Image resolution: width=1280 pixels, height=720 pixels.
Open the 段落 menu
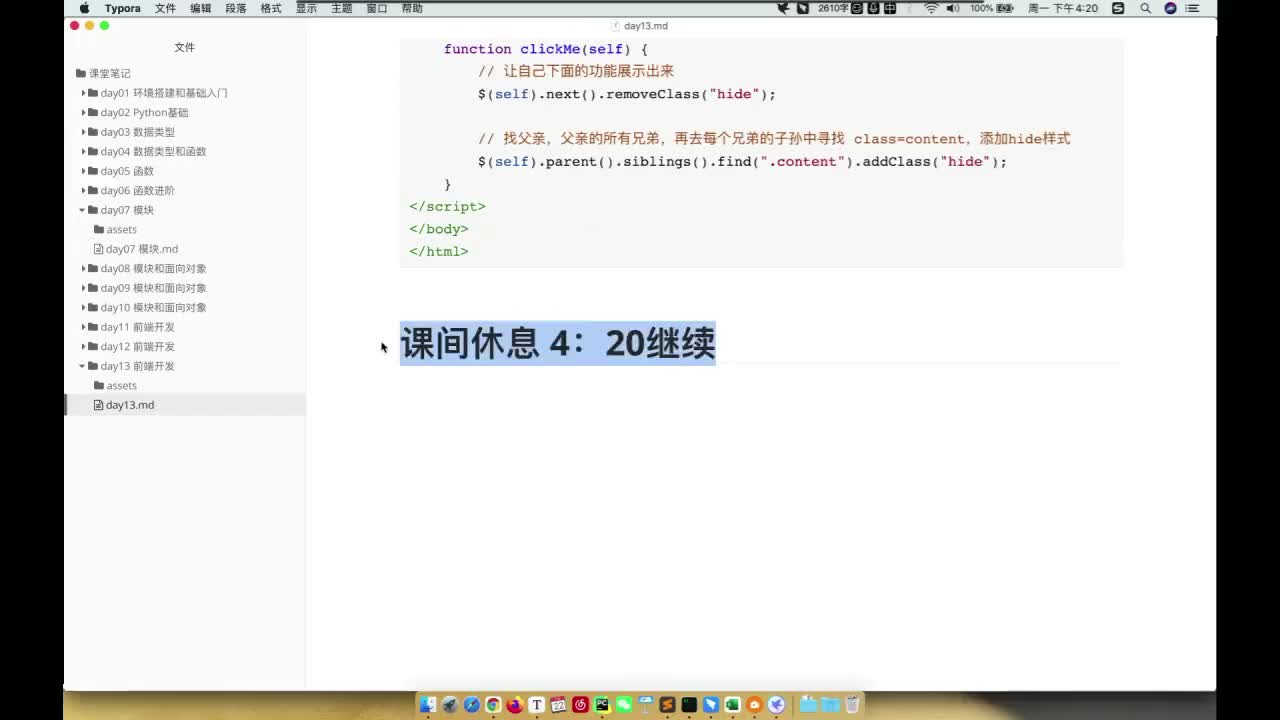pos(236,8)
